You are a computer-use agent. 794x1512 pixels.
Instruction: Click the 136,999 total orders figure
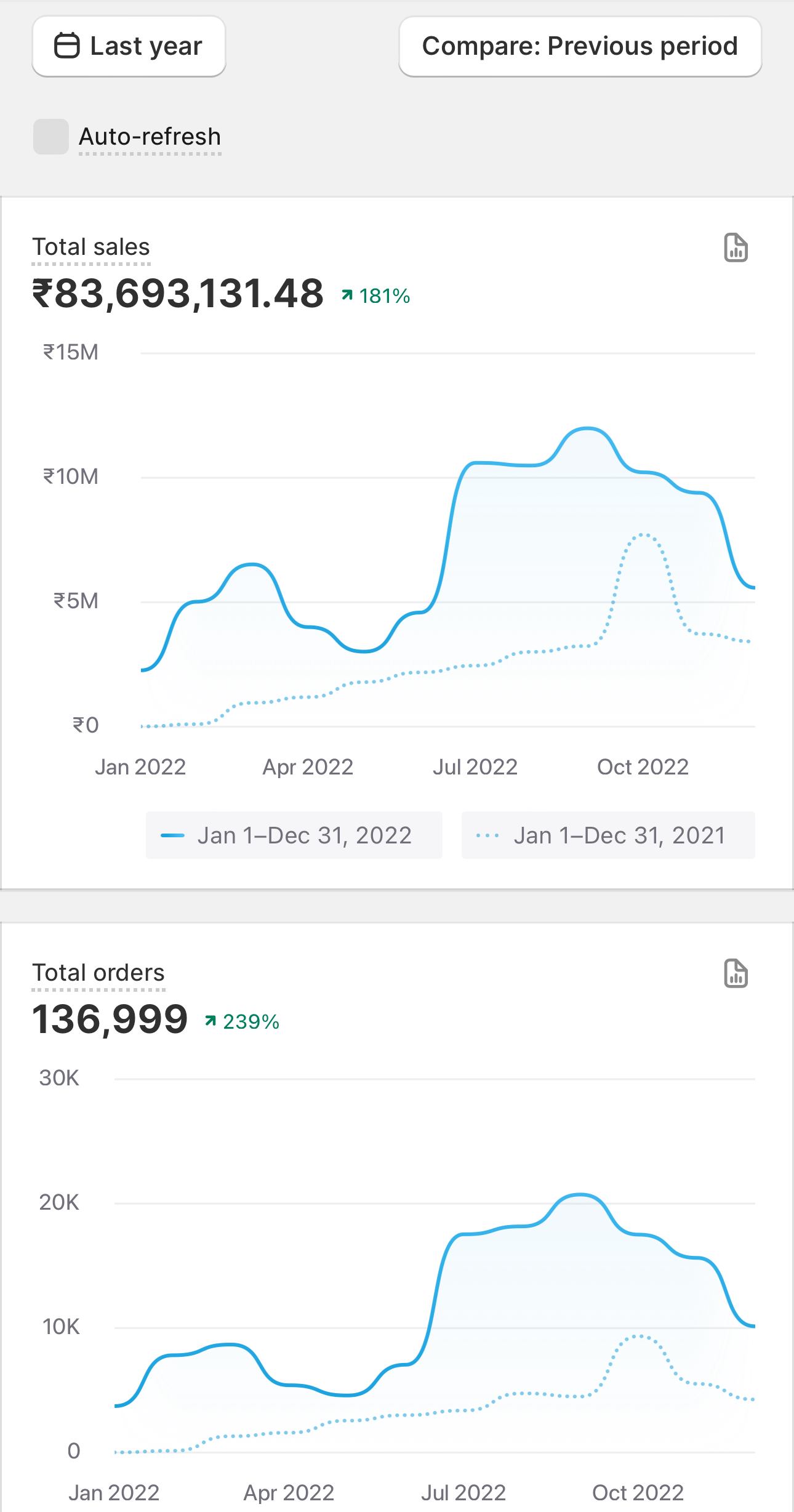coord(110,1019)
